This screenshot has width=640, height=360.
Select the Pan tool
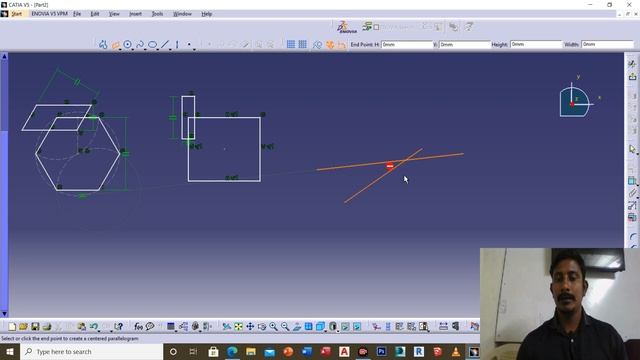coord(250,327)
